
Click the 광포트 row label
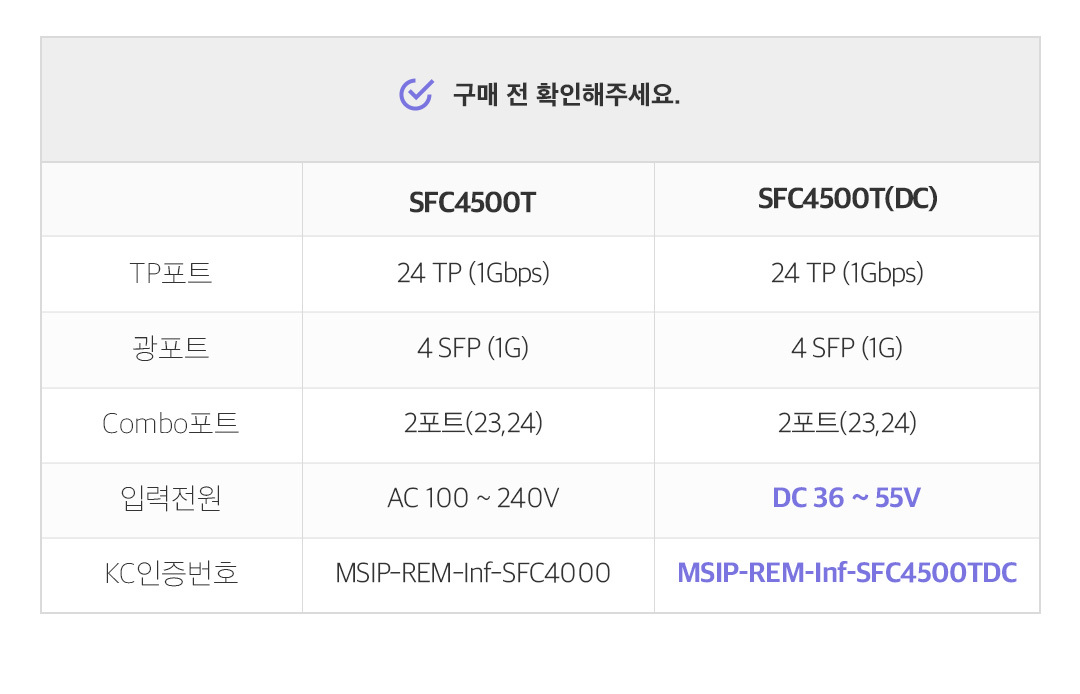point(171,348)
